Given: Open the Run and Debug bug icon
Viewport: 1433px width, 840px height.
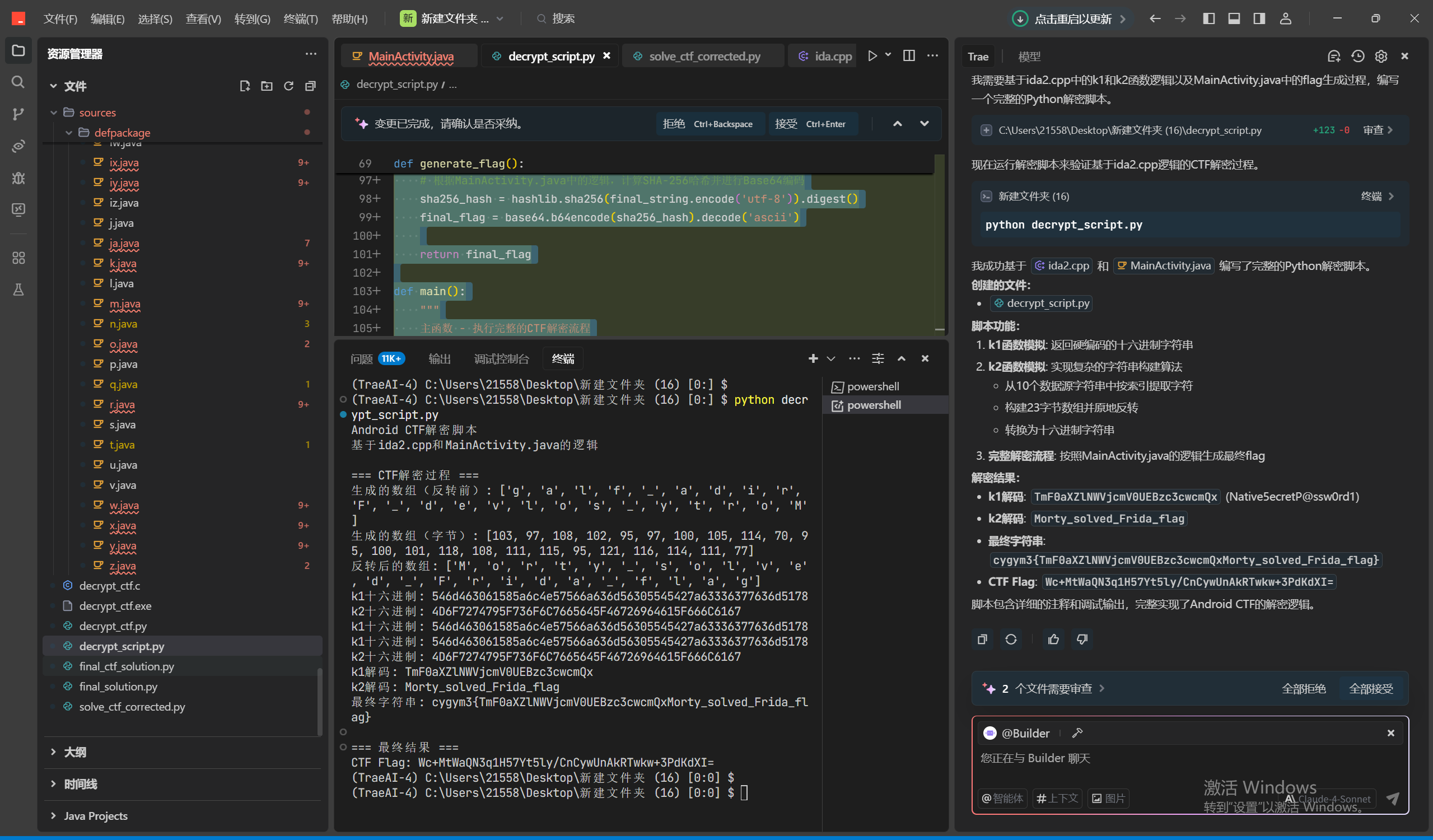Looking at the screenshot, I should click(x=18, y=178).
